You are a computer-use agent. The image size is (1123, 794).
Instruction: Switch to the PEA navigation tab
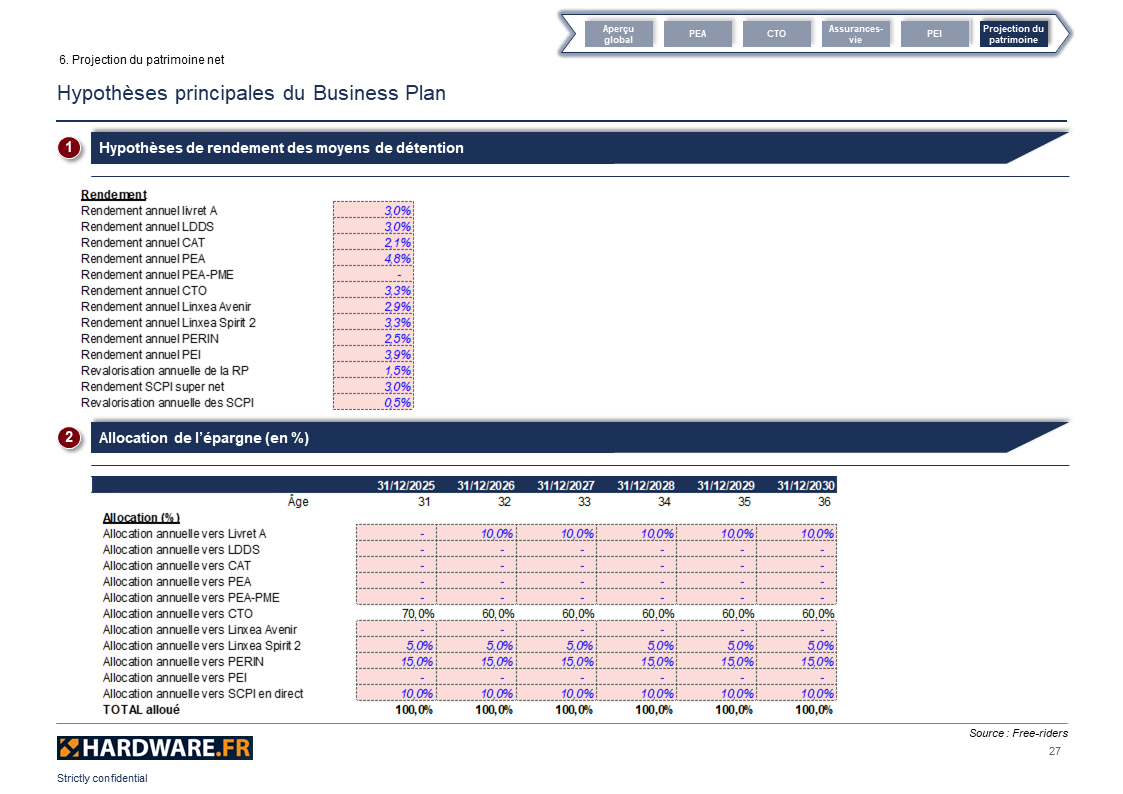click(698, 34)
